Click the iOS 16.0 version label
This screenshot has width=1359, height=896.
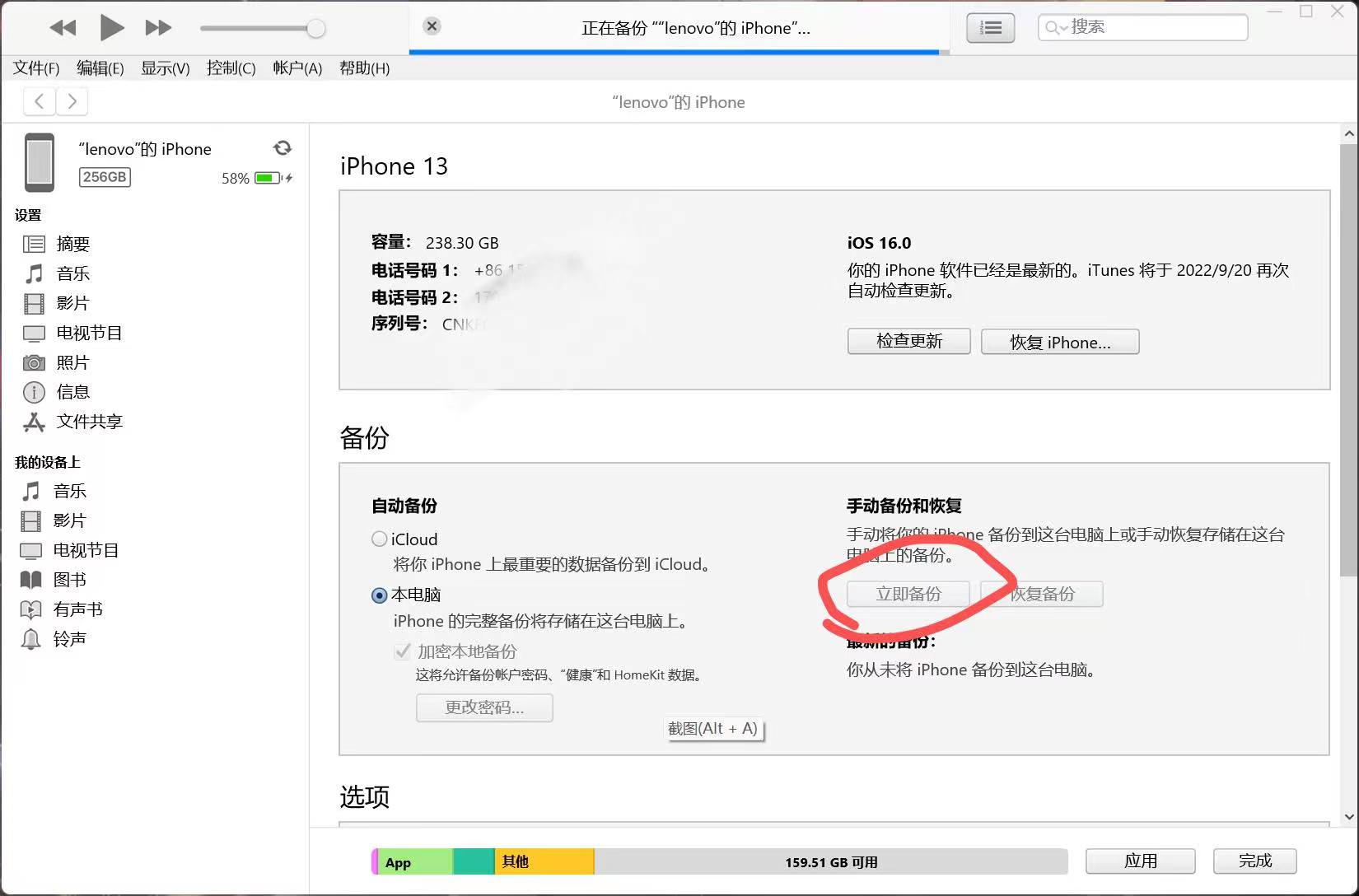(x=879, y=243)
